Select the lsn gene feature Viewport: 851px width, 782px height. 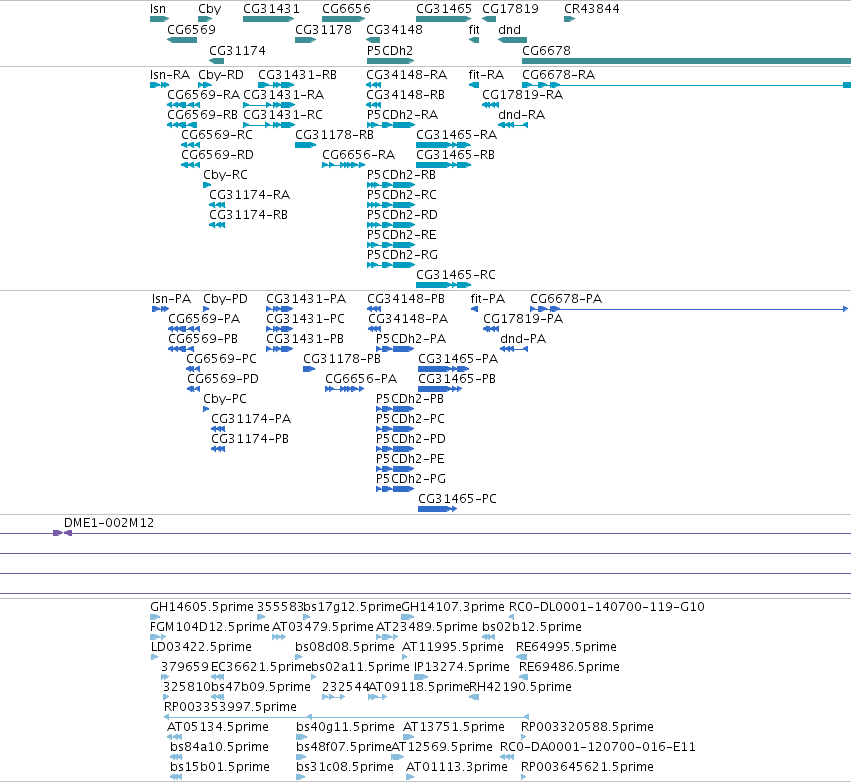[160, 19]
